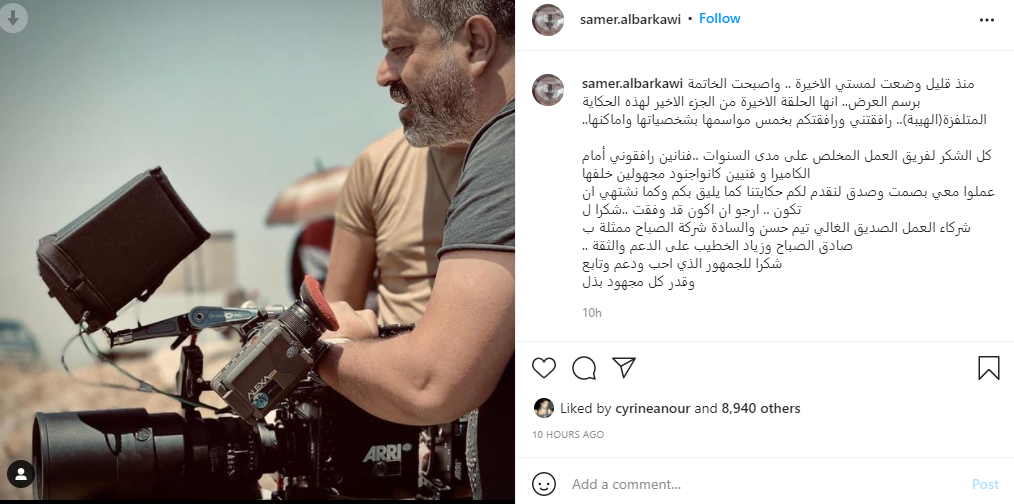Like the post with the heart icon
The width and height of the screenshot is (1014, 504).
[544, 367]
